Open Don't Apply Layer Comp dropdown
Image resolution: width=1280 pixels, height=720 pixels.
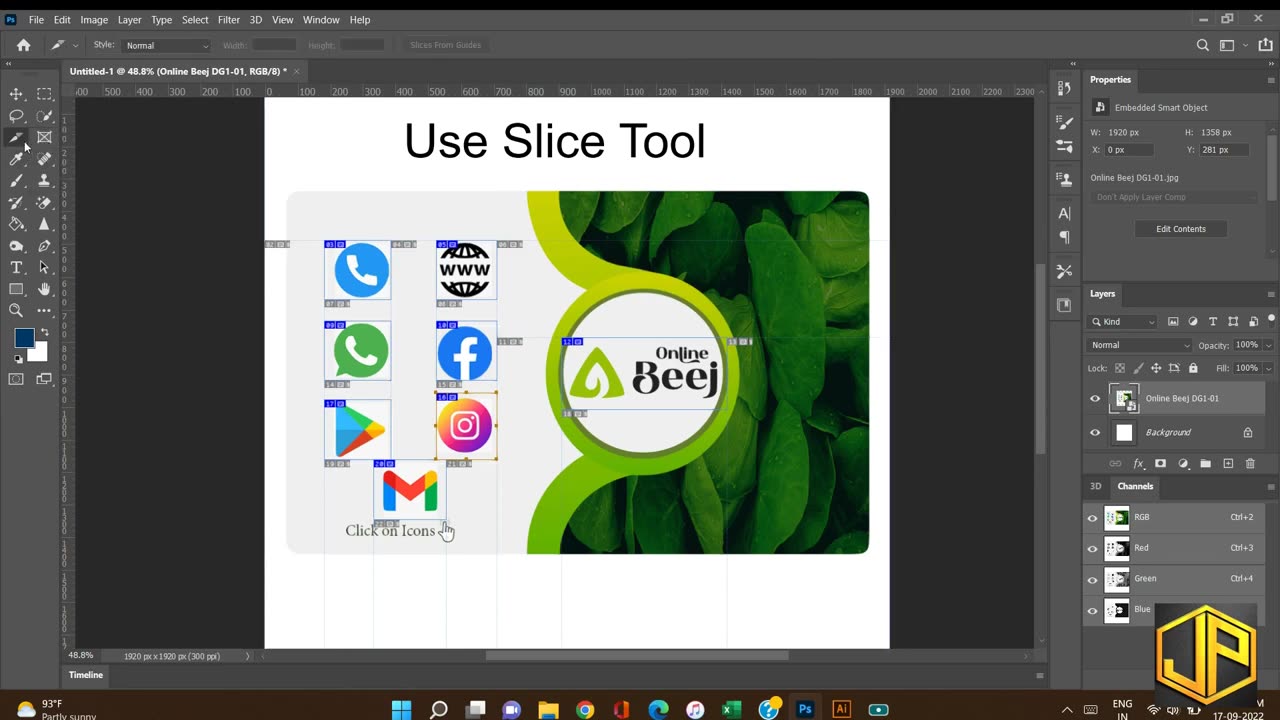tap(1174, 197)
